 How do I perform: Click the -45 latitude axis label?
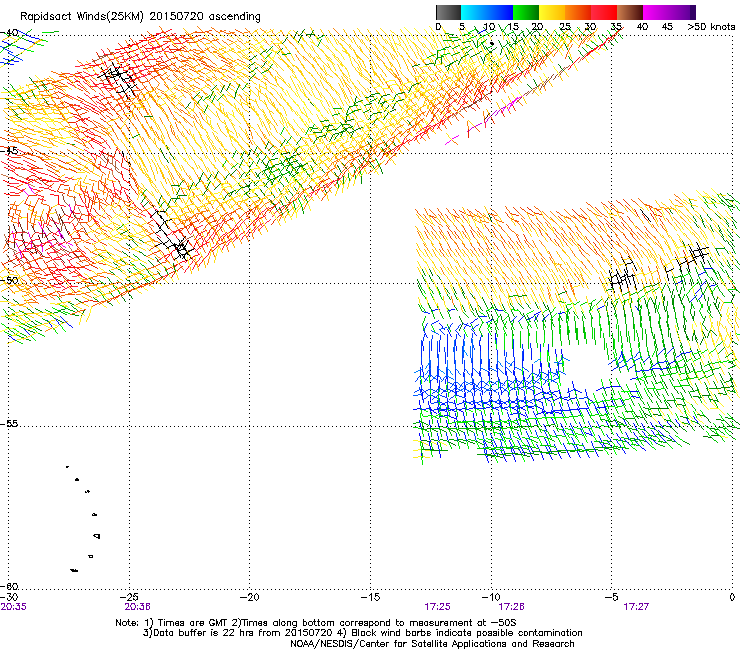coord(9,151)
